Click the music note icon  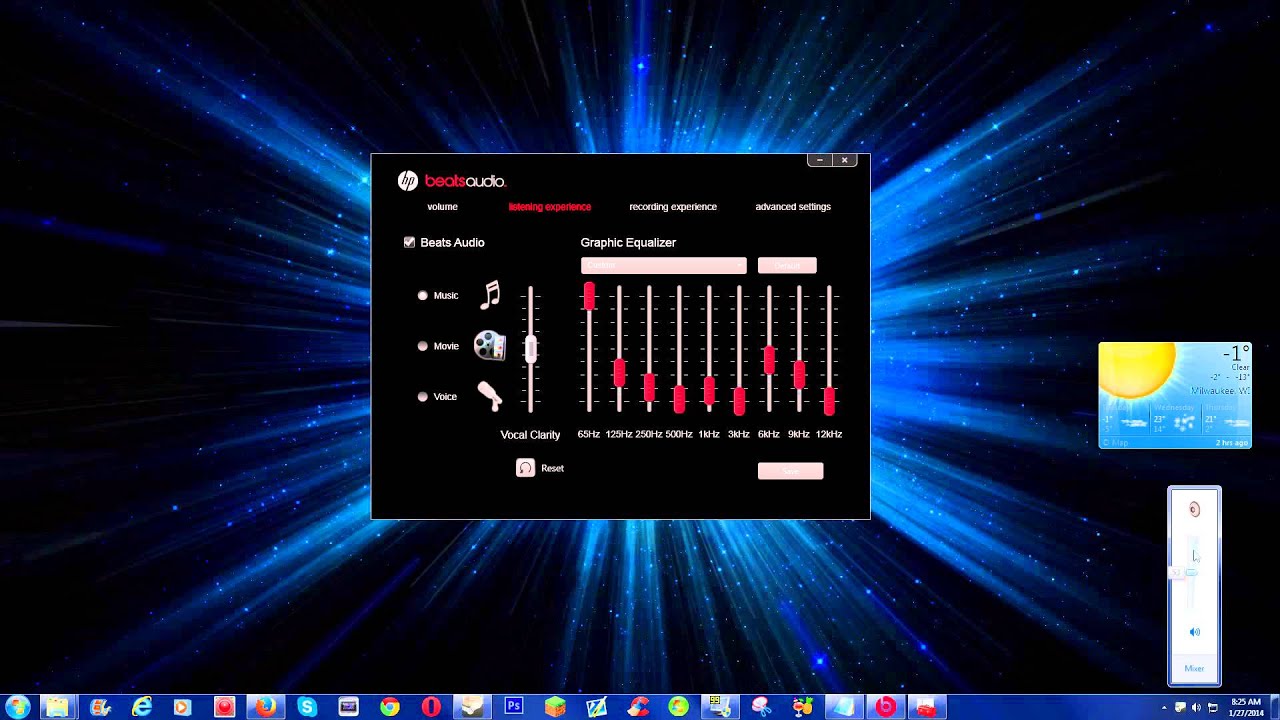pos(490,294)
